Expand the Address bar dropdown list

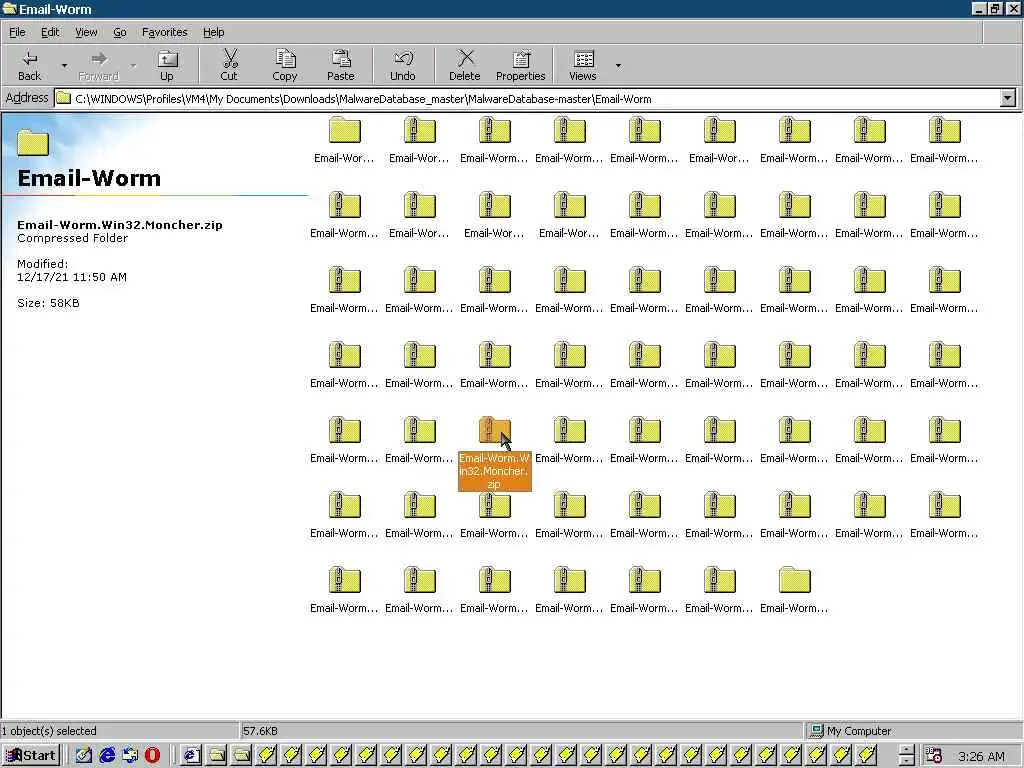point(1008,99)
